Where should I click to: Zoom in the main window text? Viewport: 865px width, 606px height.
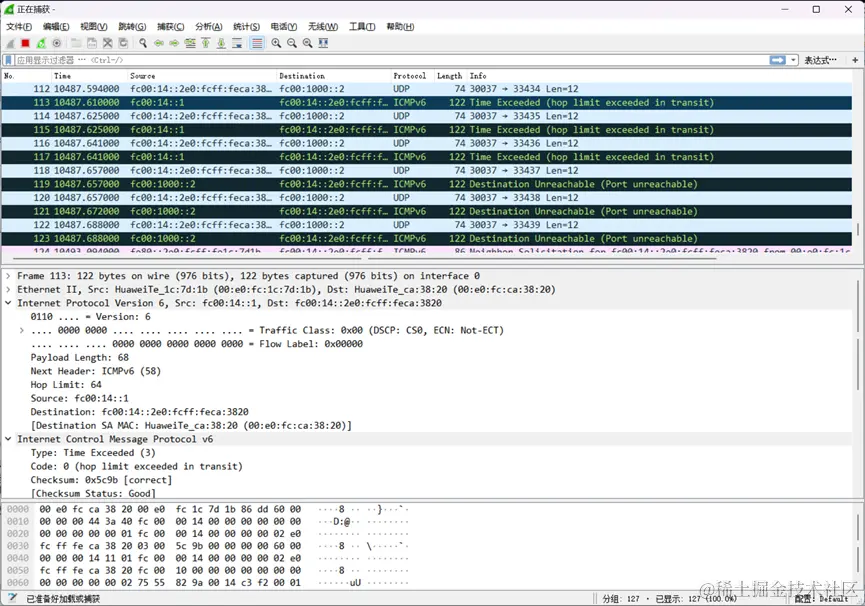coord(276,43)
